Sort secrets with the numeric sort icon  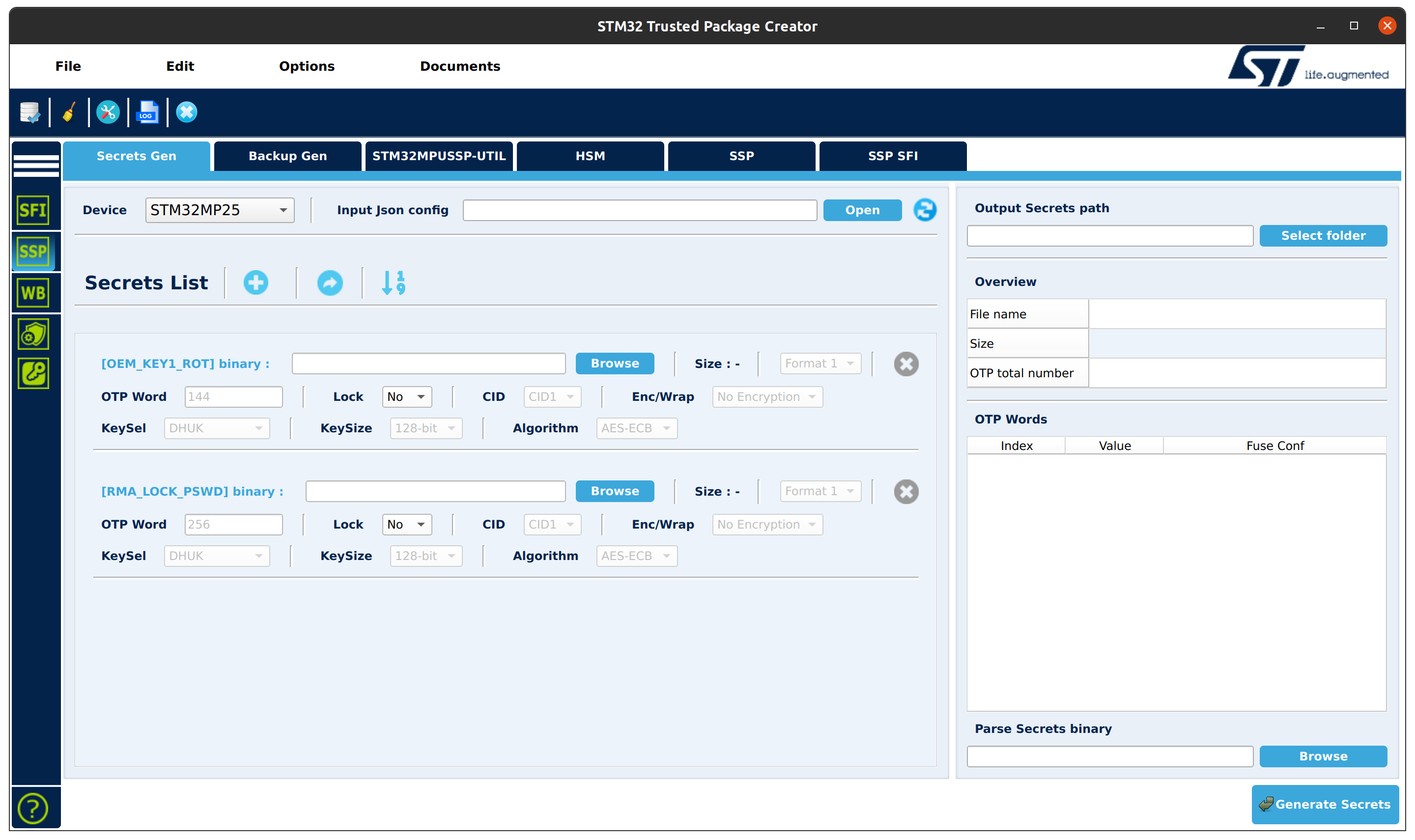coord(394,282)
